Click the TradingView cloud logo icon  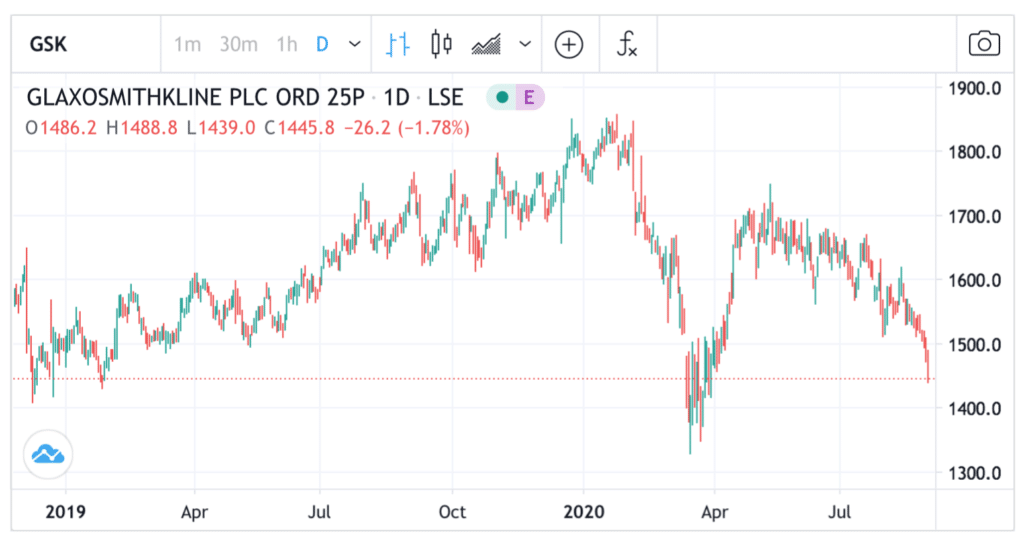tap(48, 454)
